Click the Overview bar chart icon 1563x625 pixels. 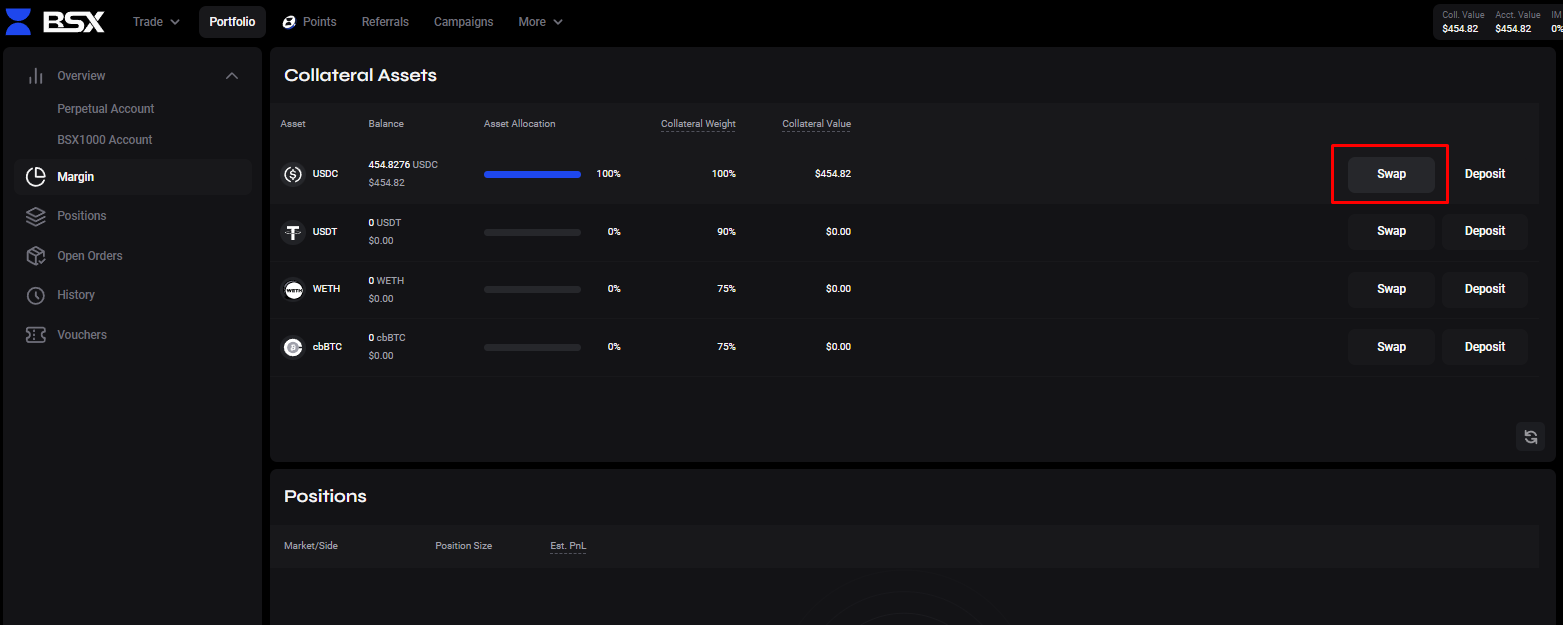tap(36, 76)
